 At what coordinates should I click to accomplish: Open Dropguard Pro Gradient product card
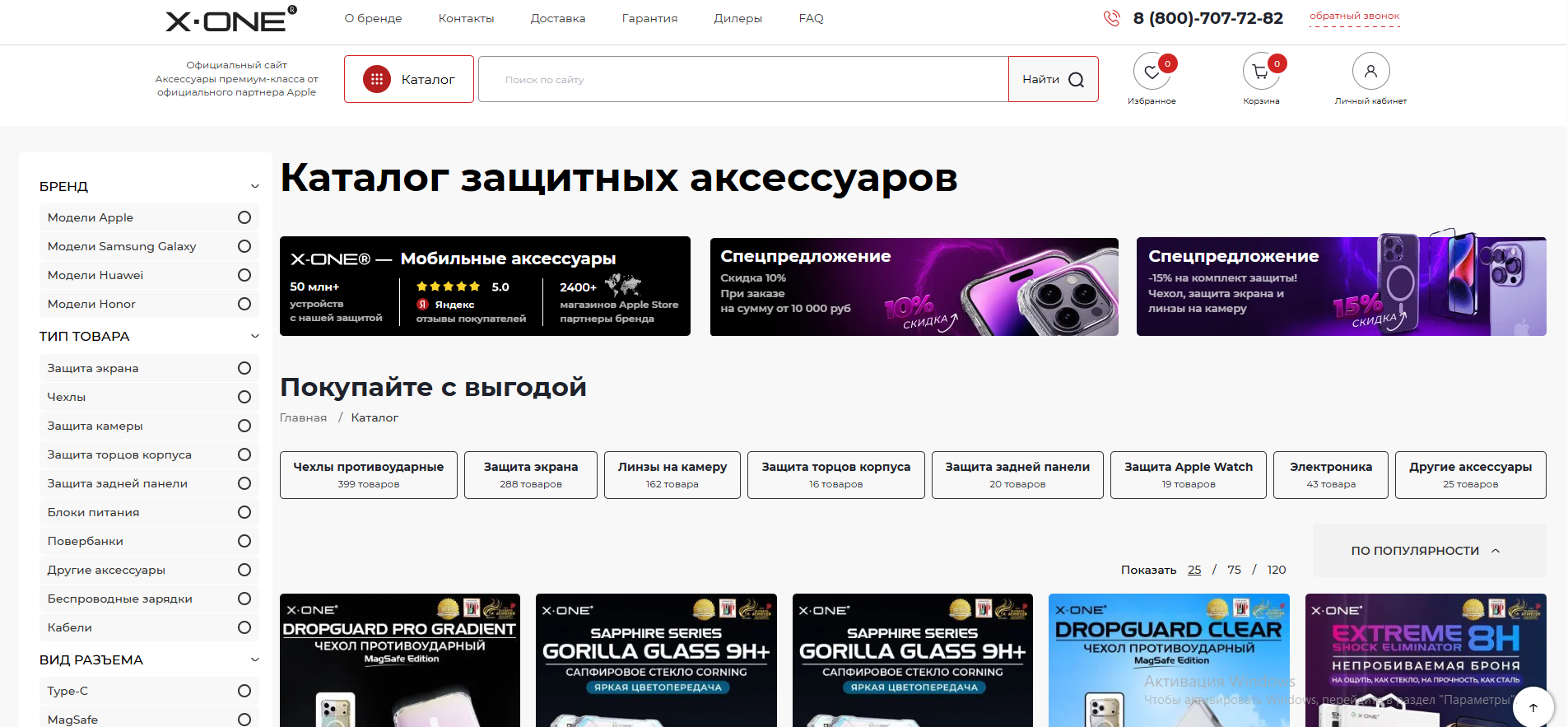point(400,660)
